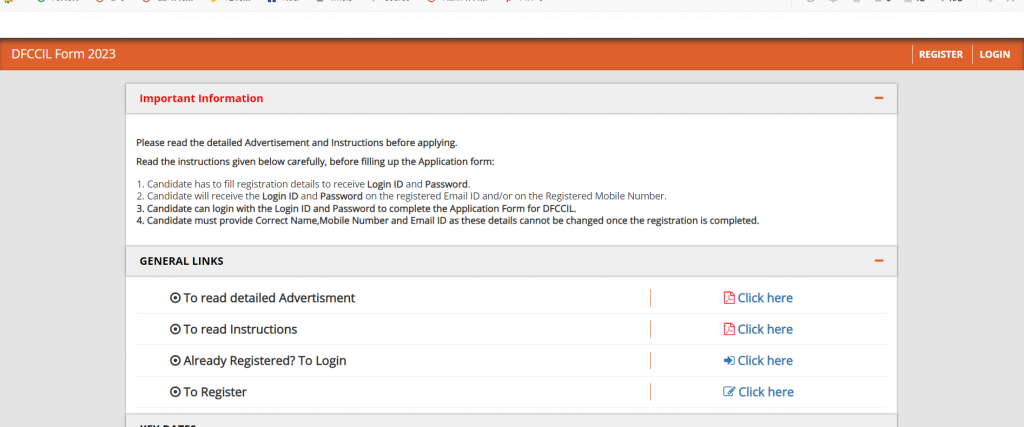Select the bullet icon beside detailed Advertisment

point(175,298)
